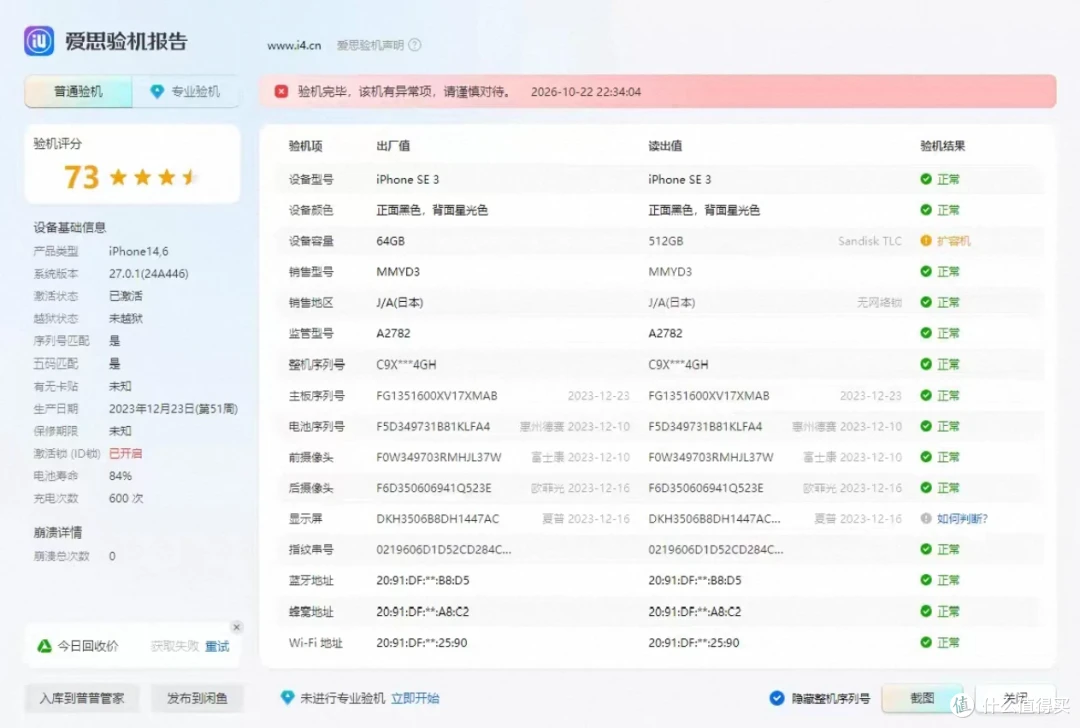
Task: Click green check icon for 电池序列号 row
Action: point(926,426)
